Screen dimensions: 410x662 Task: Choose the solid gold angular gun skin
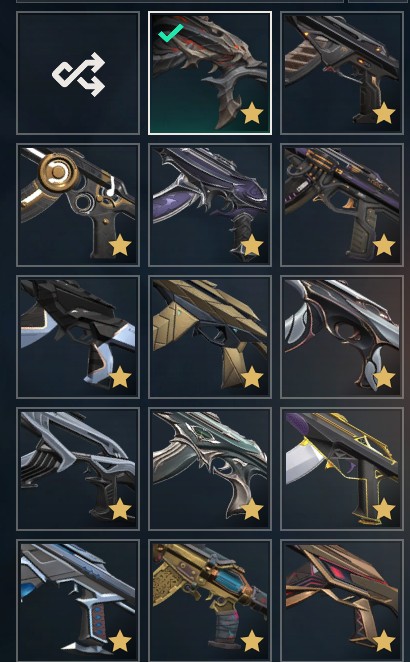(210, 337)
